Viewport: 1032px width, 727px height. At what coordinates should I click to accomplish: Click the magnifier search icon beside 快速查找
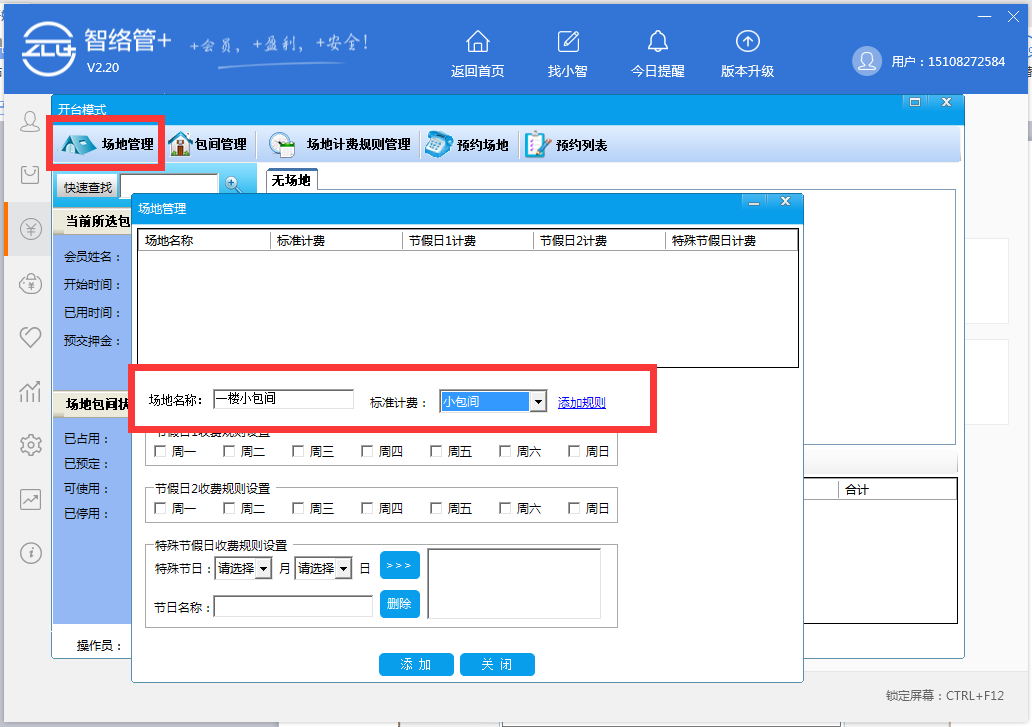click(233, 185)
